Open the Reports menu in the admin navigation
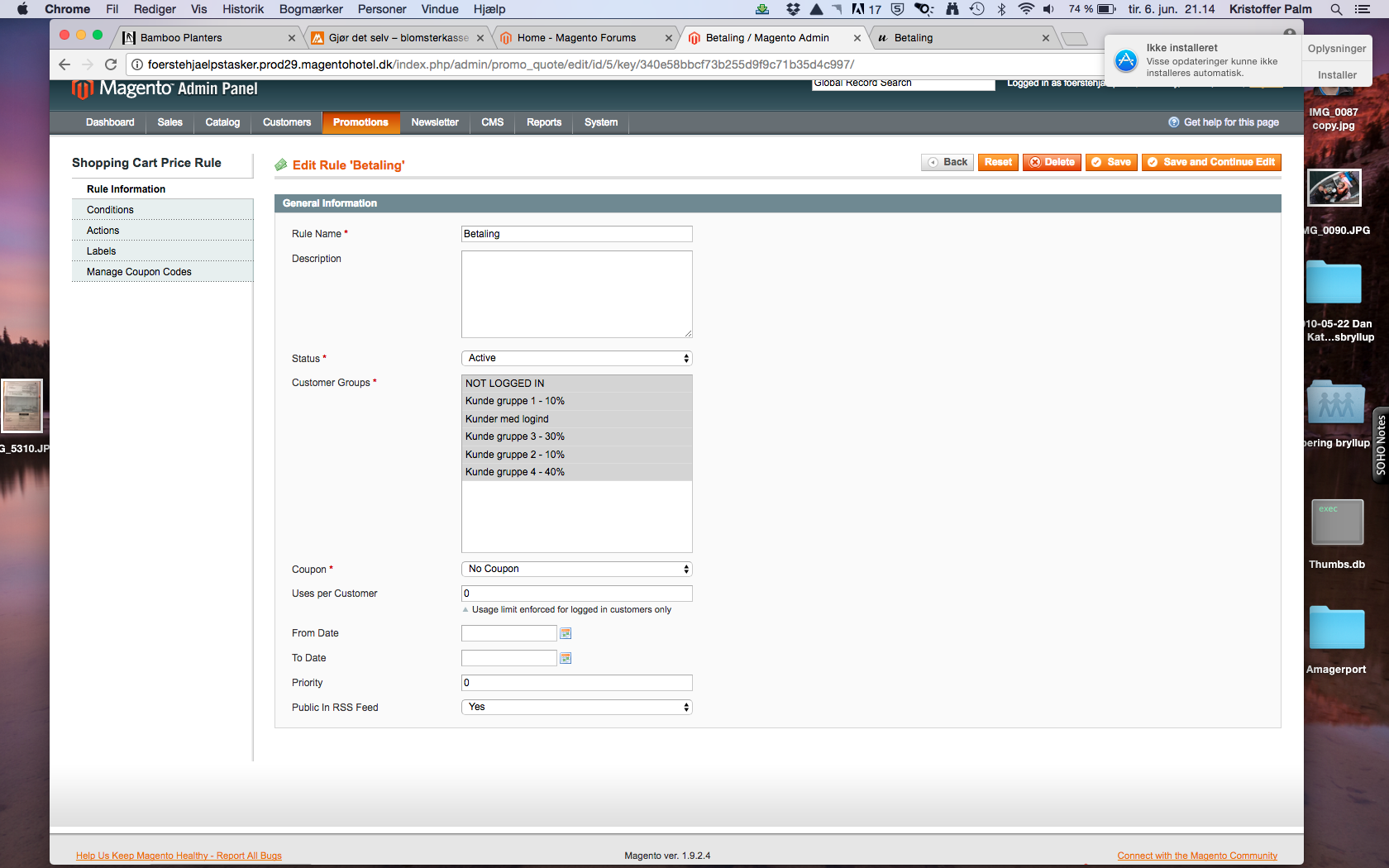 point(543,122)
